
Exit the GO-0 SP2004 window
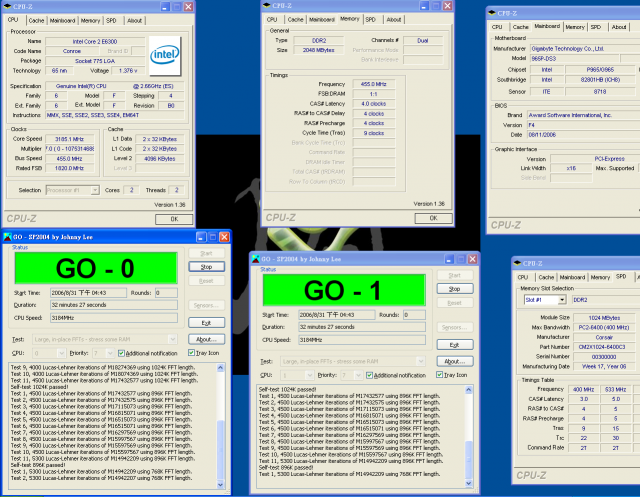[207, 323]
